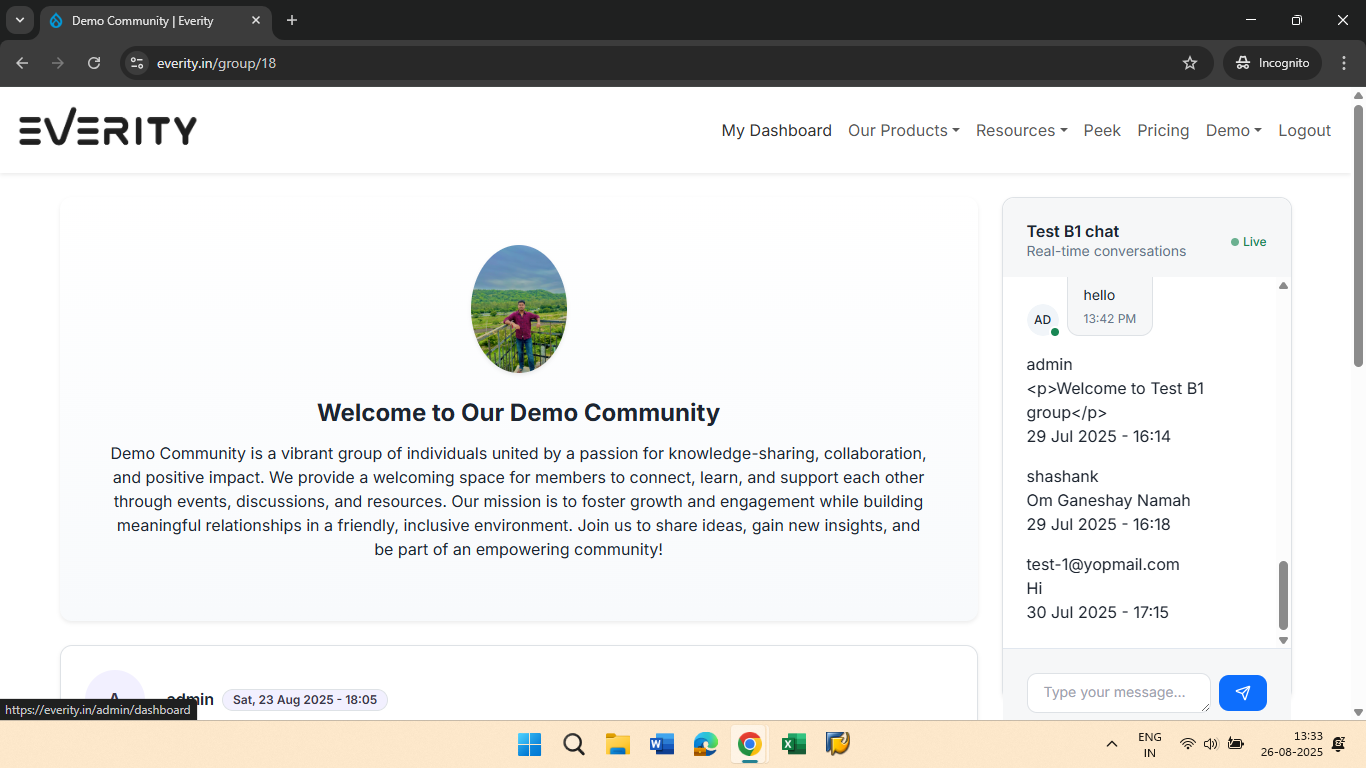Click the chat scrollbar up arrow

coord(1283,286)
